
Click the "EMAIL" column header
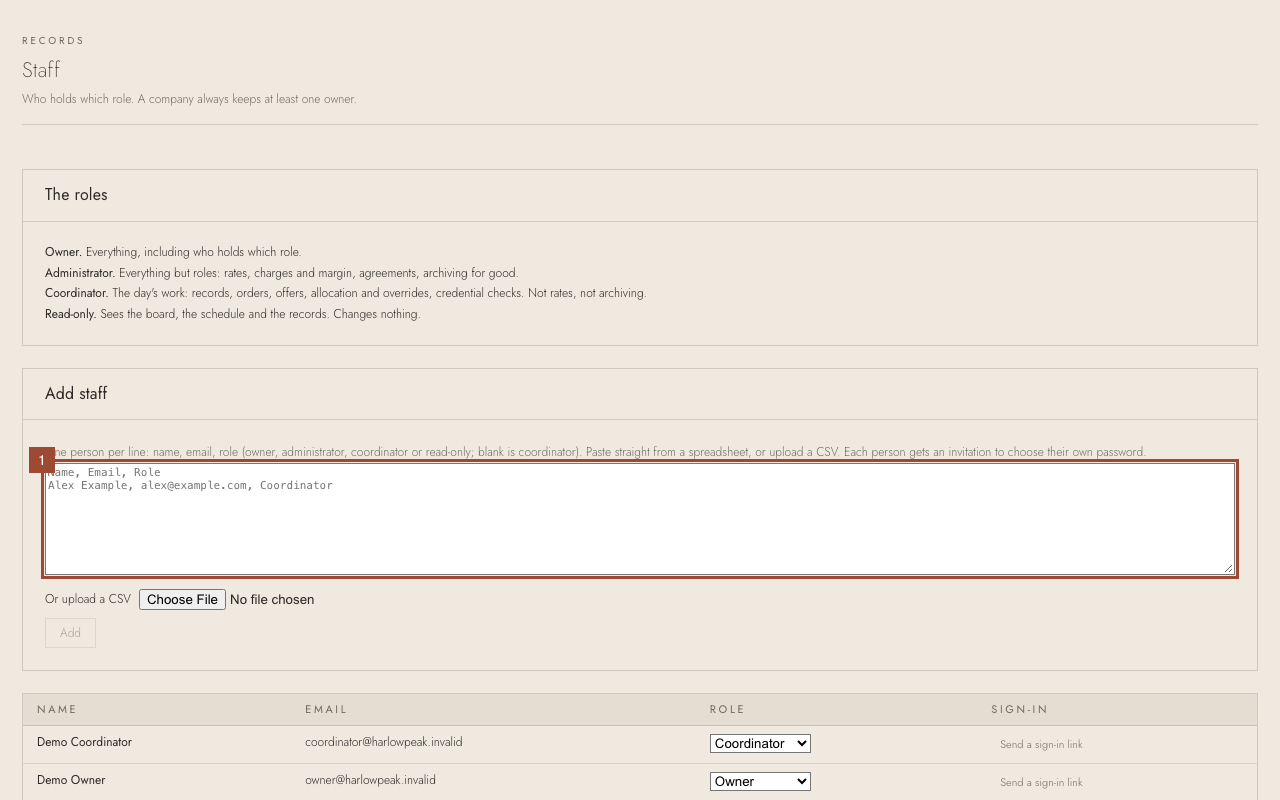coord(326,709)
